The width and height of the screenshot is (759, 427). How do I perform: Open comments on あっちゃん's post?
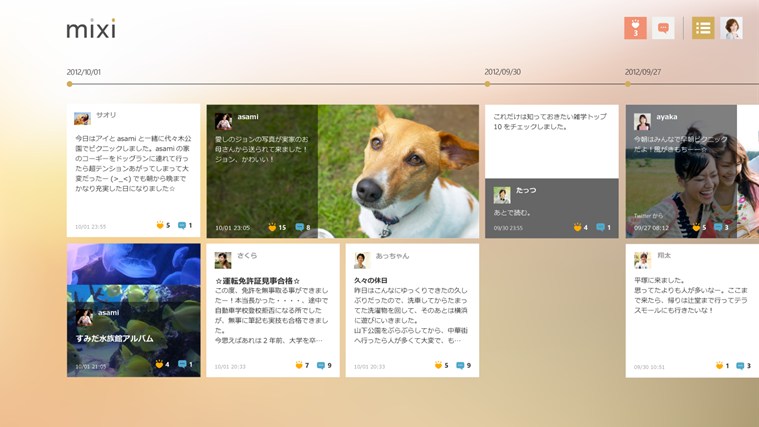coord(460,366)
